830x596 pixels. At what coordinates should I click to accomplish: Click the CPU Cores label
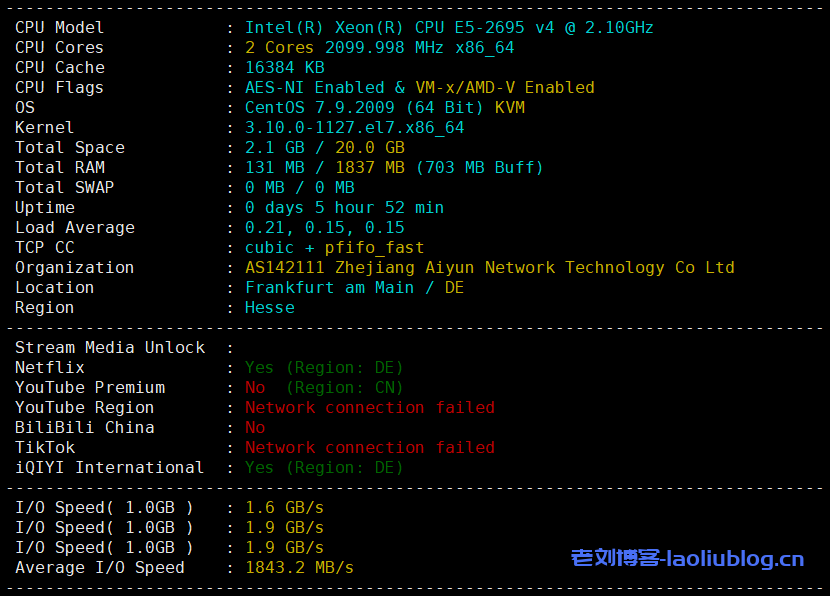click(59, 48)
